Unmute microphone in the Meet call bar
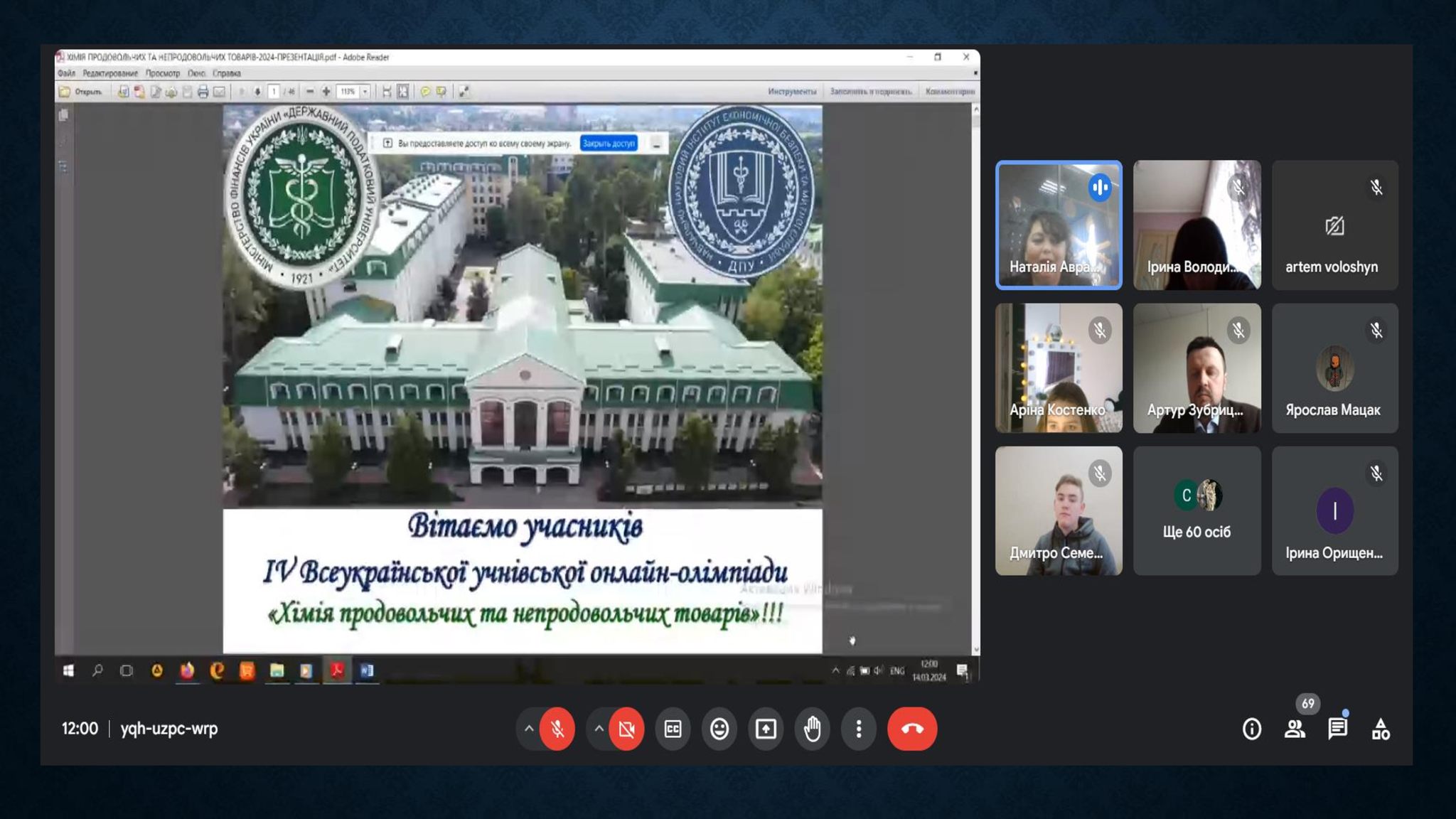This screenshot has width=1456, height=819. click(x=557, y=729)
